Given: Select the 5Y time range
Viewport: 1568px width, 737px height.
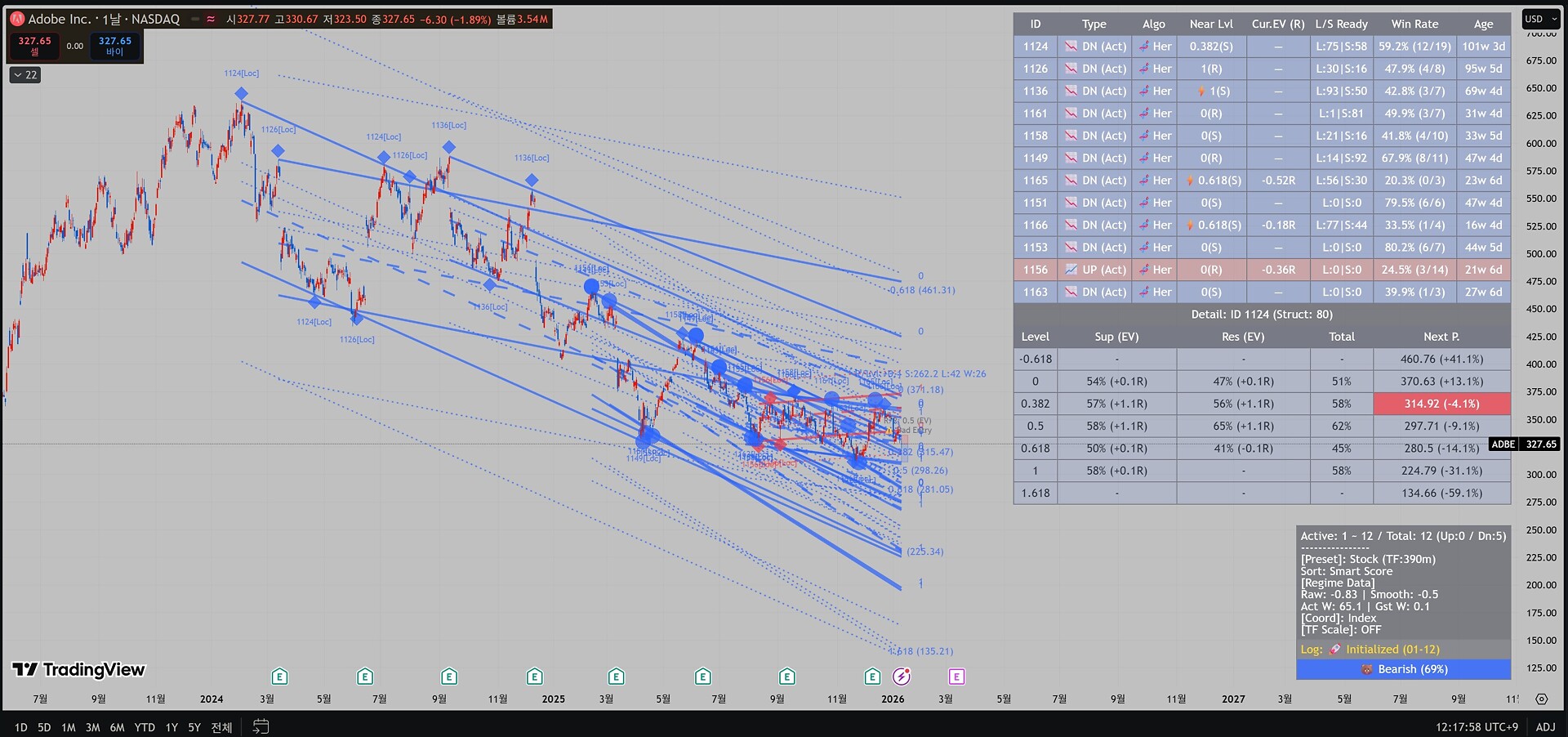Looking at the screenshot, I should click(194, 727).
